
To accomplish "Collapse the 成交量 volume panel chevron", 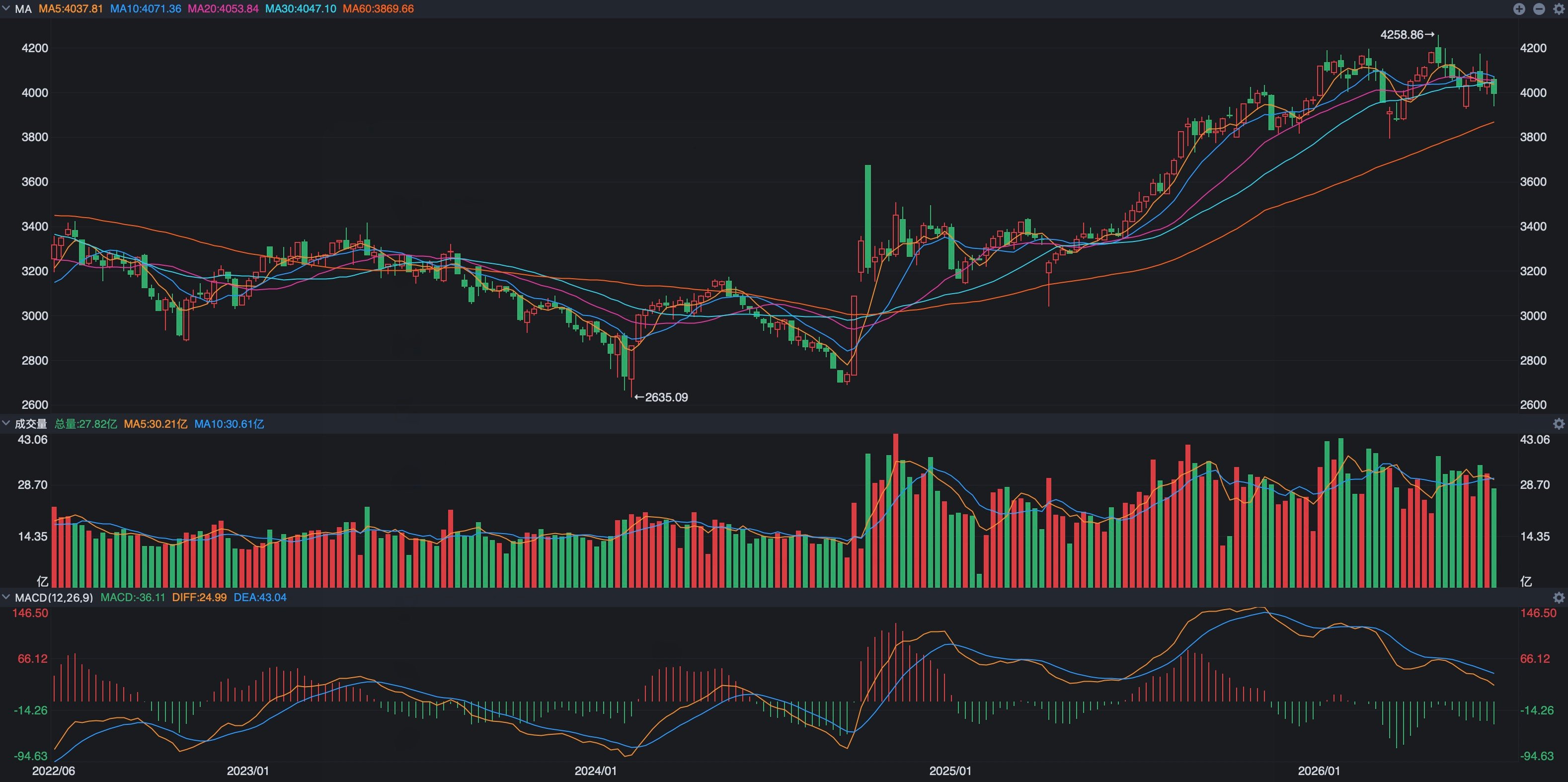I will point(6,423).
